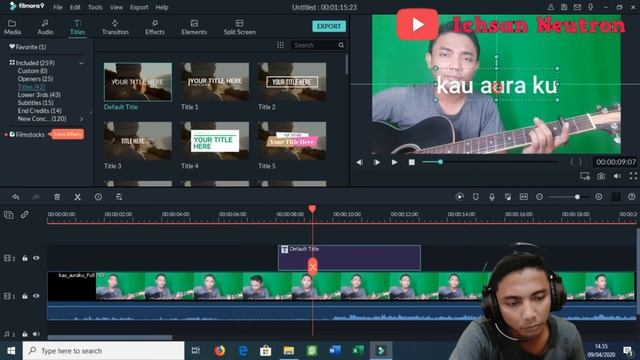The width and height of the screenshot is (640, 360).
Task: Click the render preview icon
Action: tap(460, 197)
